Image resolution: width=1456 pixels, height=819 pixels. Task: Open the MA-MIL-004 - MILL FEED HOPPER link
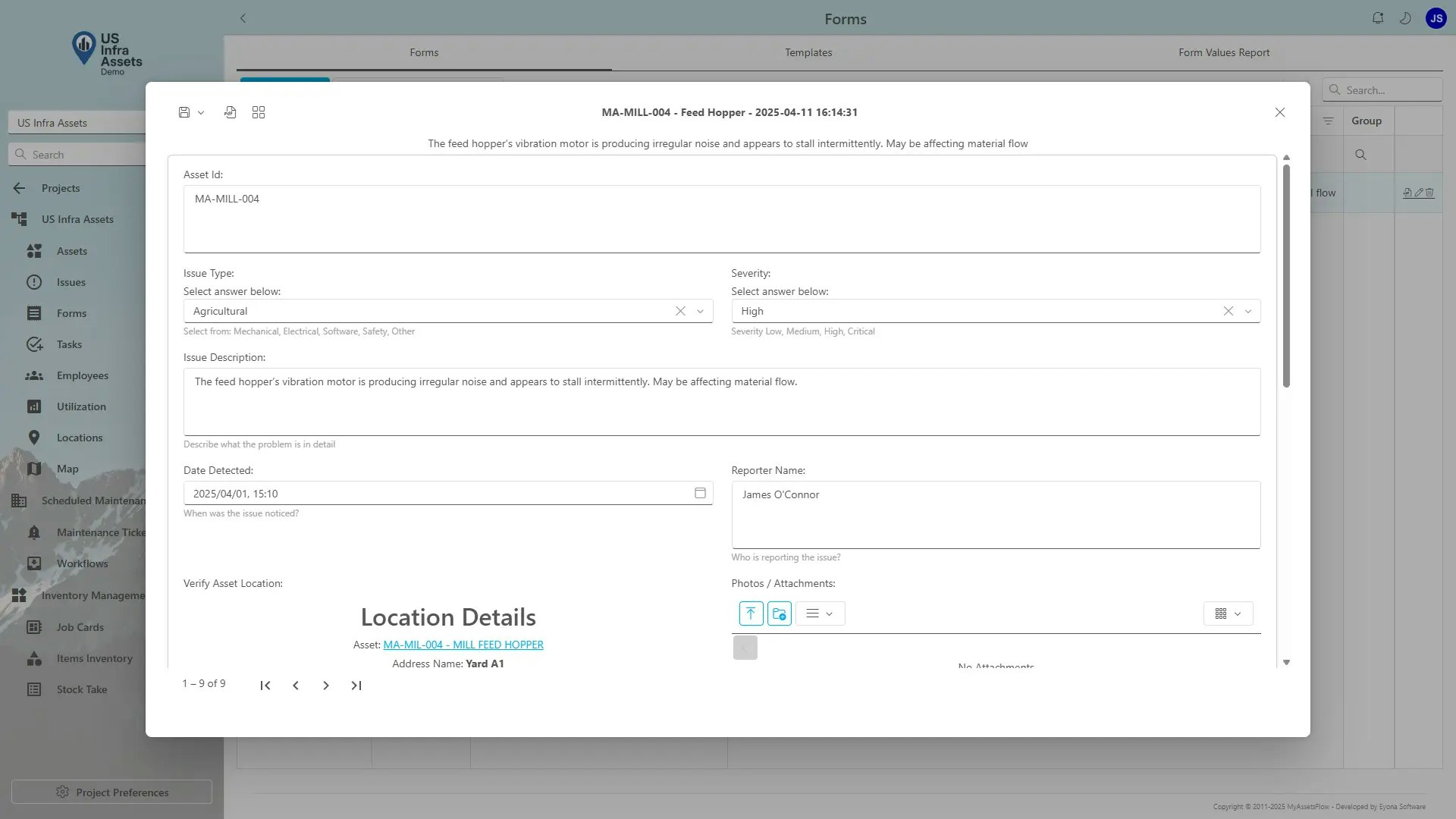point(463,645)
